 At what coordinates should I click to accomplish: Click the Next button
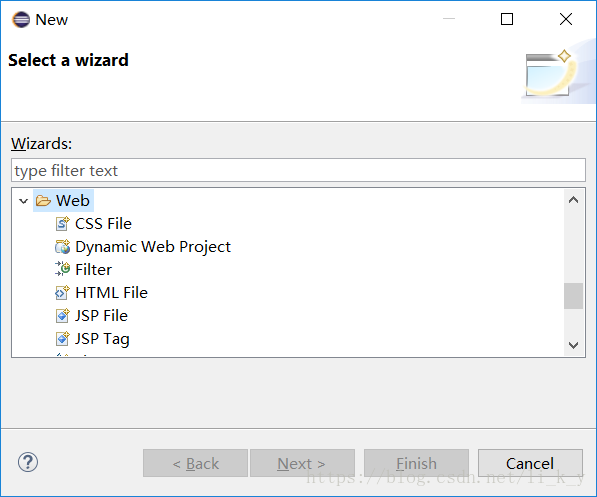pos(302,463)
